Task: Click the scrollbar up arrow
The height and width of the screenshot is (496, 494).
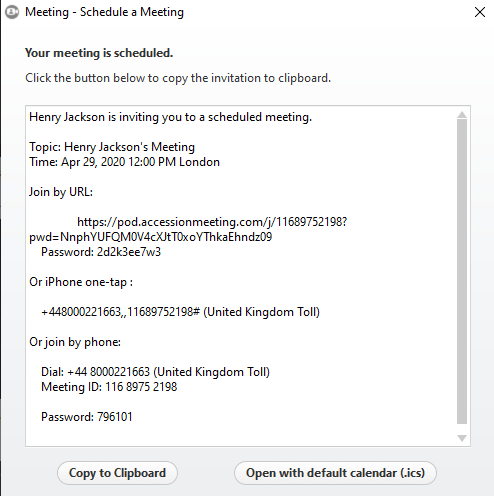Action: (x=462, y=115)
